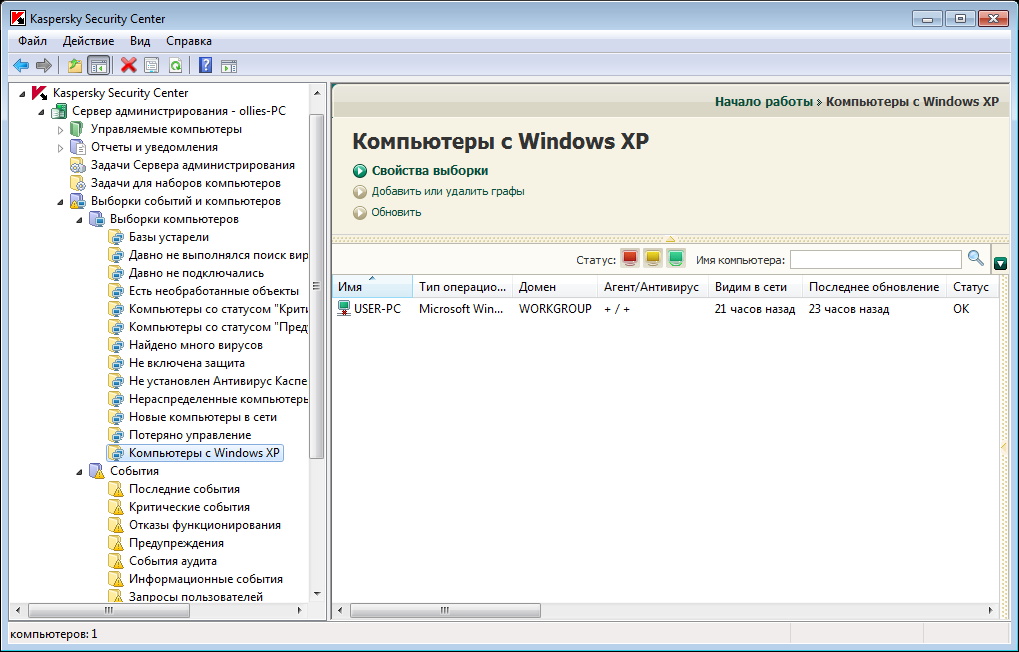Open Предупреждения tree item
The height and width of the screenshot is (652, 1019).
pos(176,543)
